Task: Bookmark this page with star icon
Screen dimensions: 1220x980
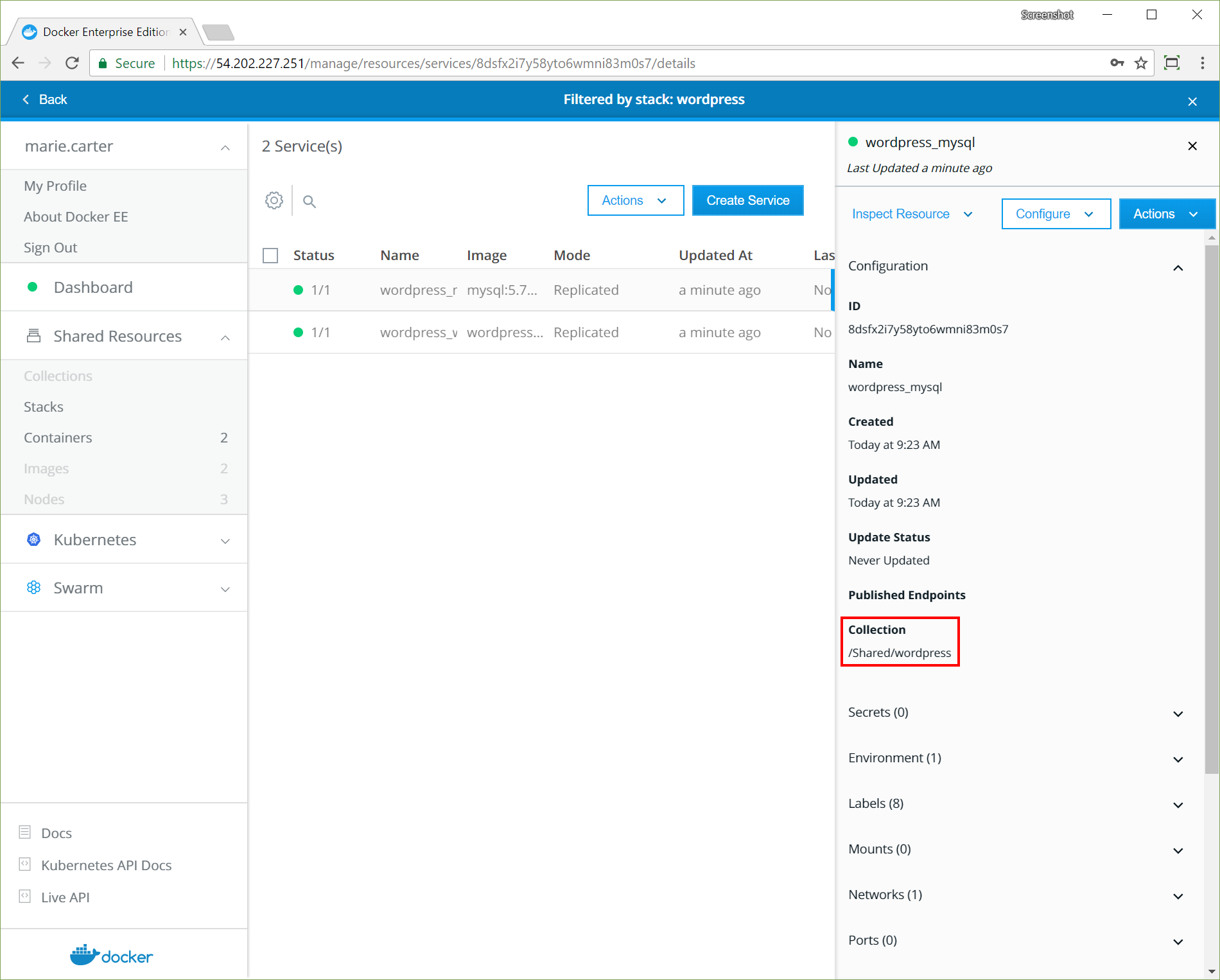Action: tap(1141, 63)
